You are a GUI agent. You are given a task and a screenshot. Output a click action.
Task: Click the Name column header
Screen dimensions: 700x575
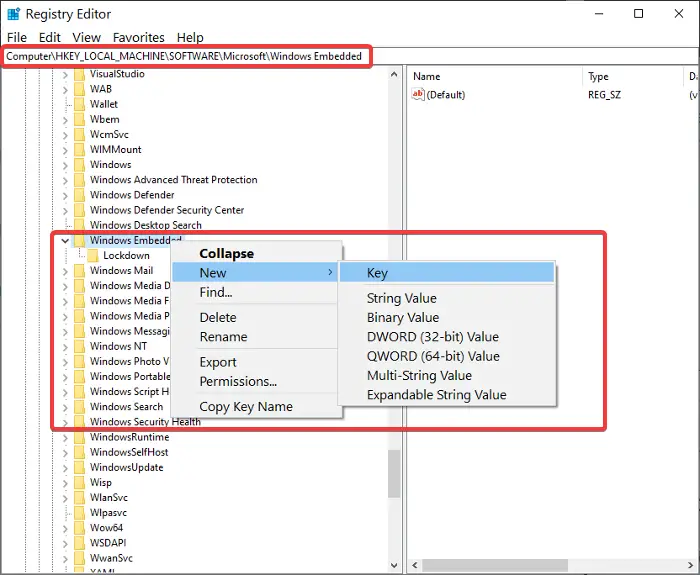coord(495,77)
